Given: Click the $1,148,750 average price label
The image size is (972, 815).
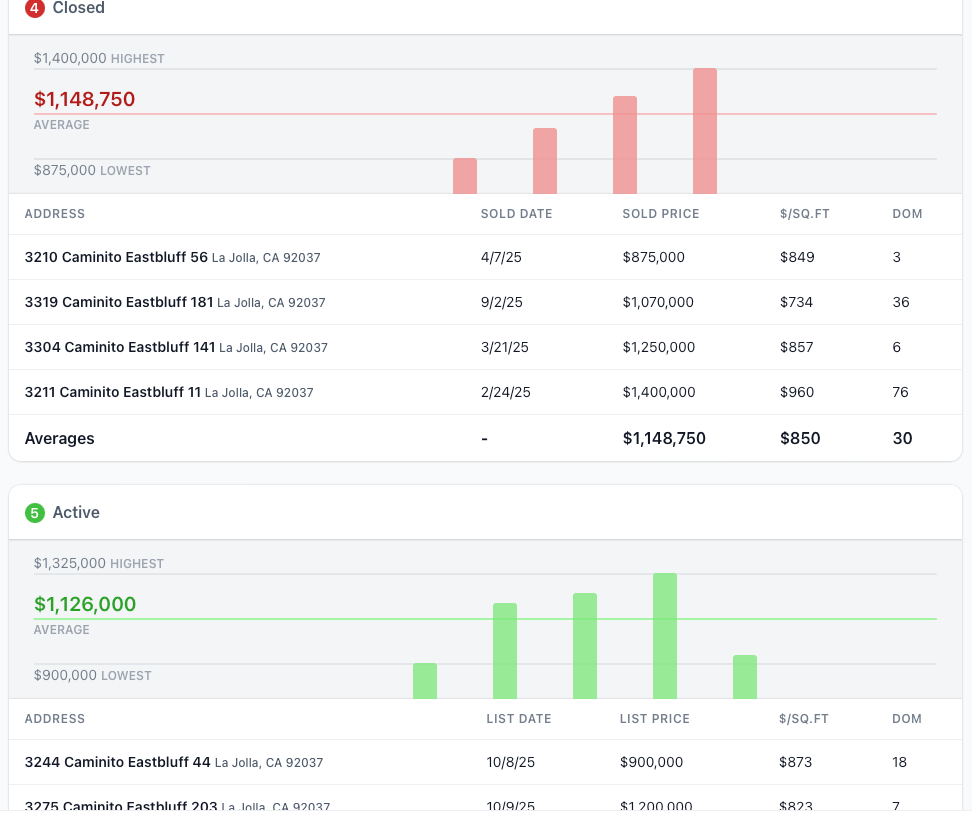Looking at the screenshot, I should click(84, 100).
